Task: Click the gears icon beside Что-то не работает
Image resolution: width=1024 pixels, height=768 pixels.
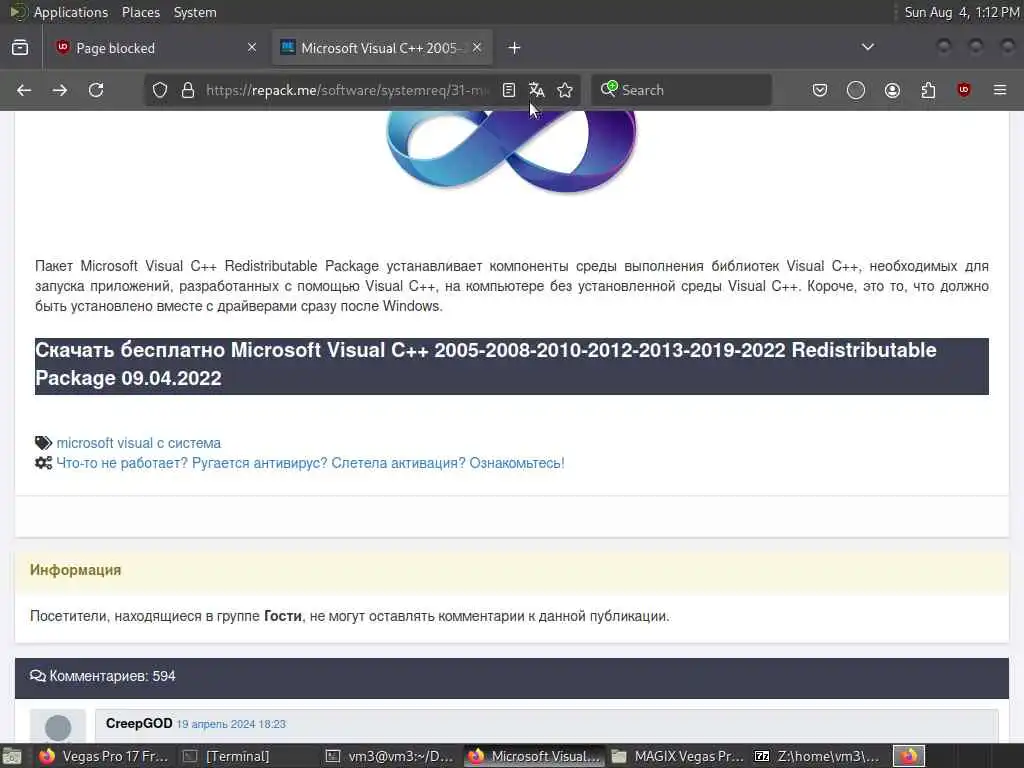Action: pyautogui.click(x=43, y=463)
